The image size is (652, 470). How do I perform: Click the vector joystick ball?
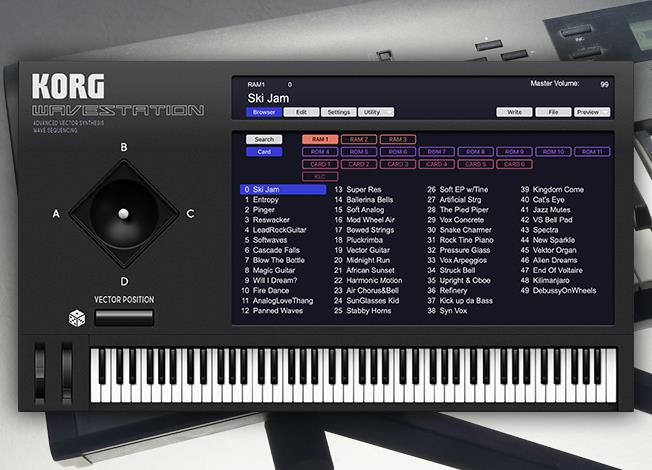pos(123,213)
